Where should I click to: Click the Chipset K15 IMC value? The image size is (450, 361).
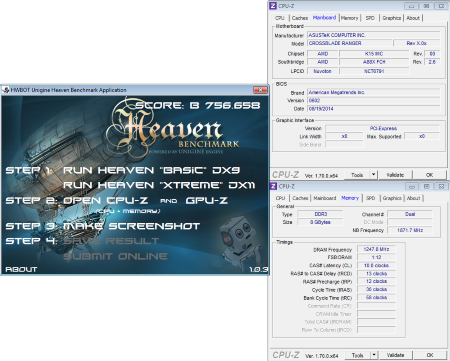374,54
